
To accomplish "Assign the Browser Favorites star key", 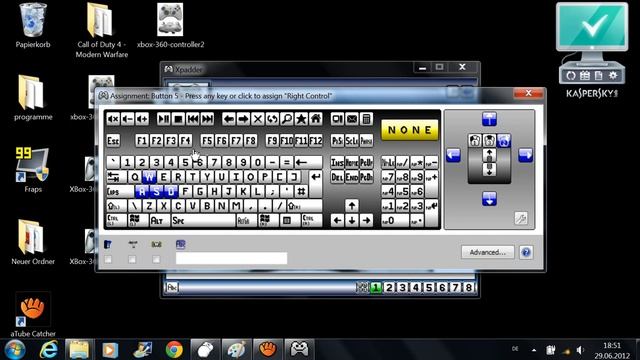I will click(x=301, y=119).
